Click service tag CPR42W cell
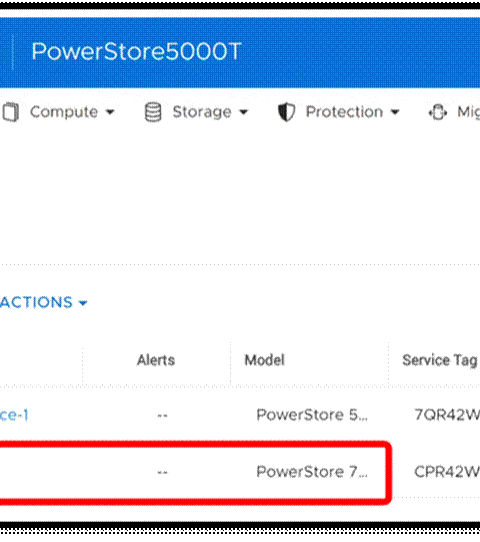This screenshot has width=480, height=542. (447, 471)
